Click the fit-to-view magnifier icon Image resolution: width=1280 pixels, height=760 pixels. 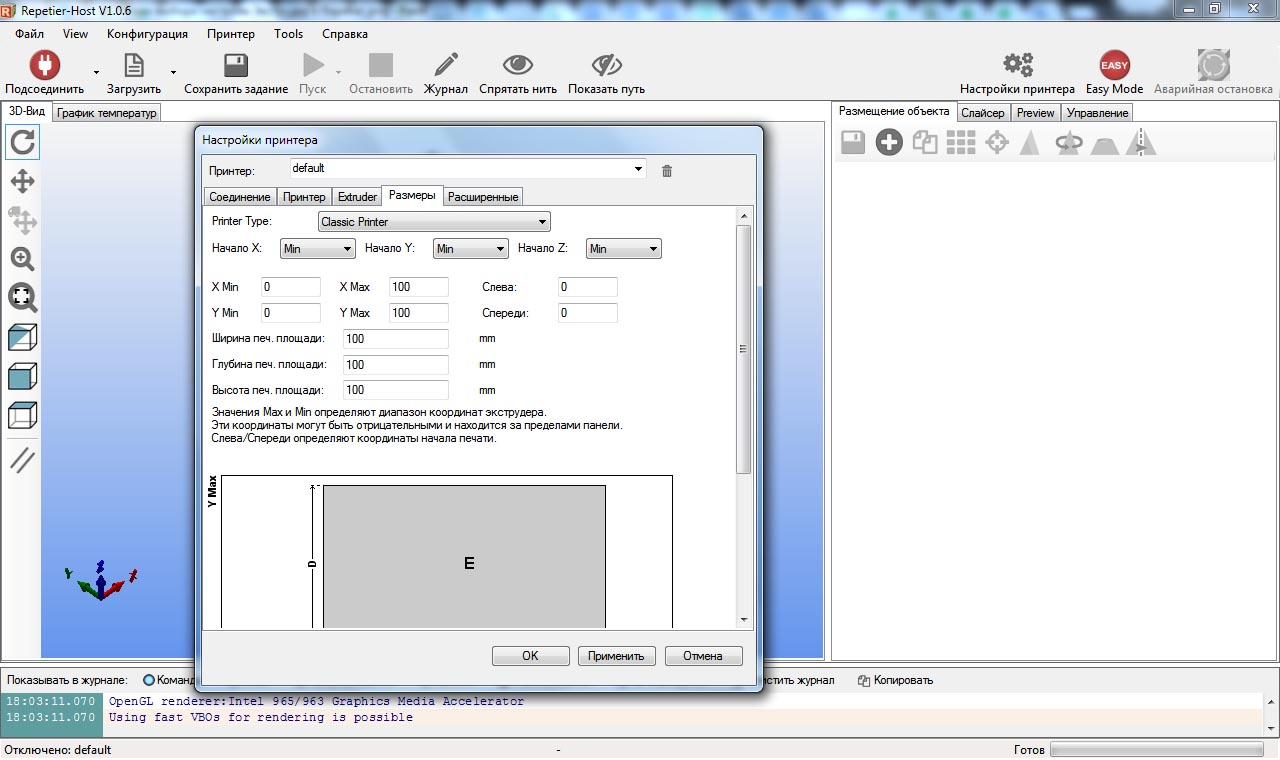click(22, 297)
